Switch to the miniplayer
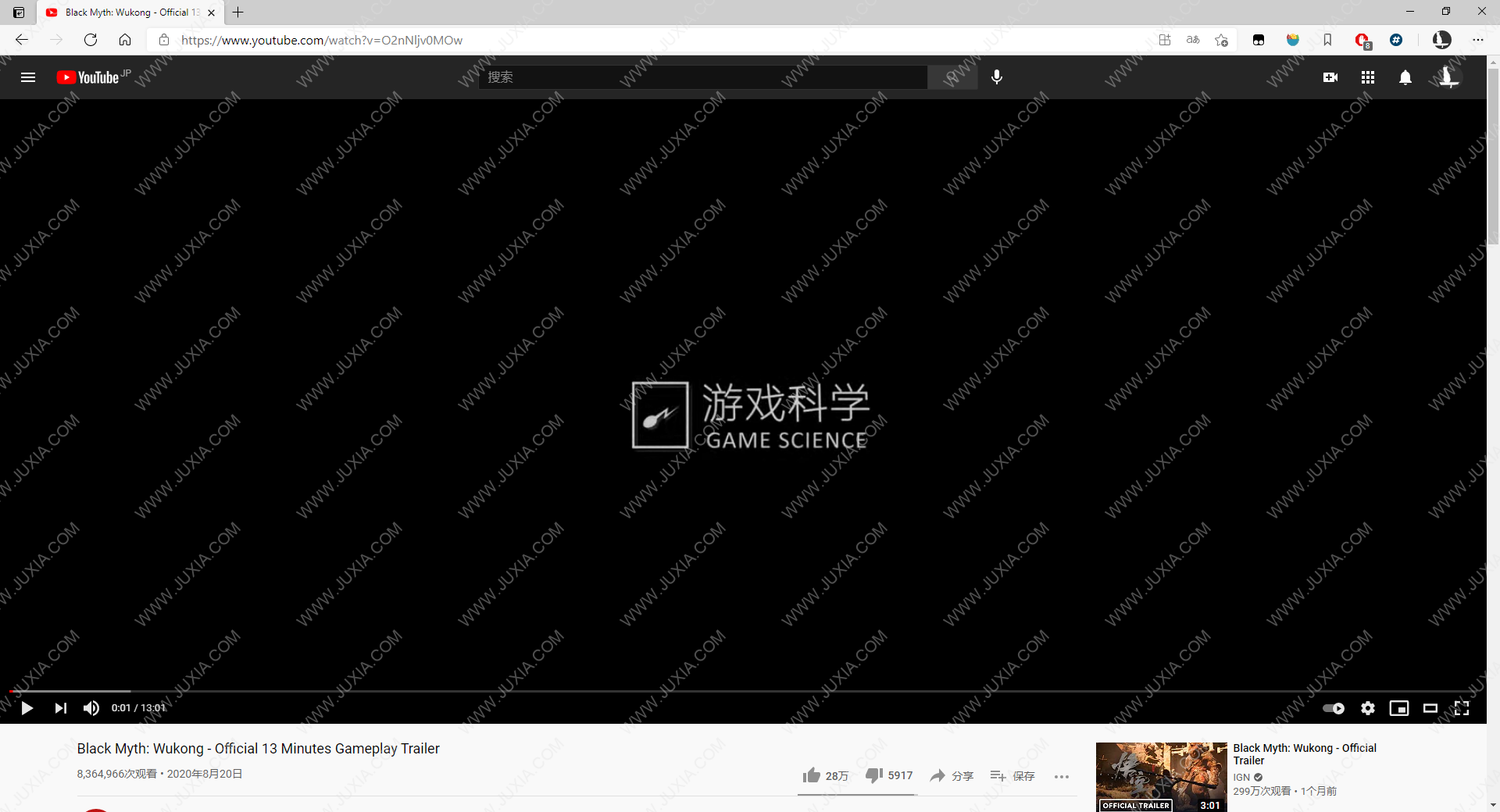The image size is (1500, 812). 1399,708
